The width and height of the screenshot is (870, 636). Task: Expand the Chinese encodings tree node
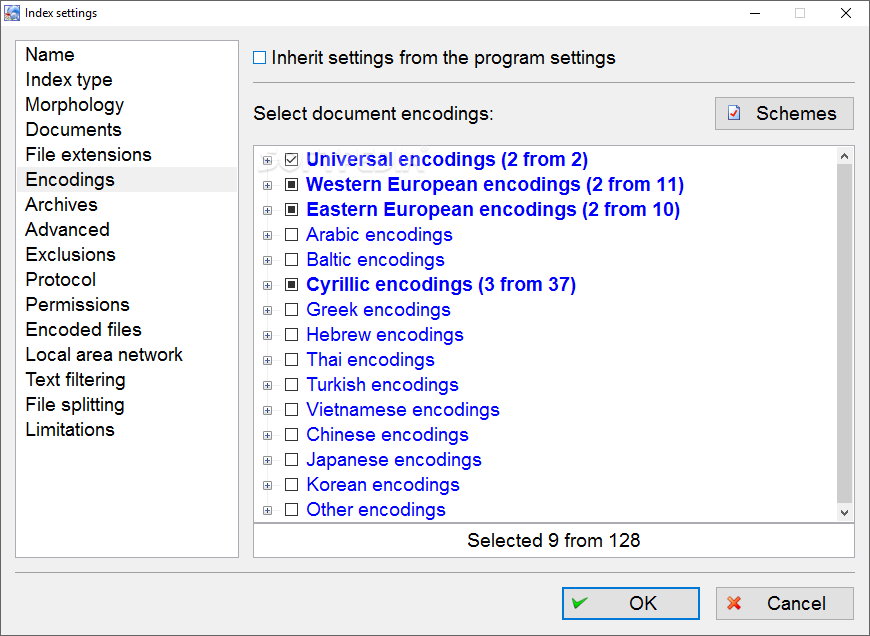(x=267, y=435)
